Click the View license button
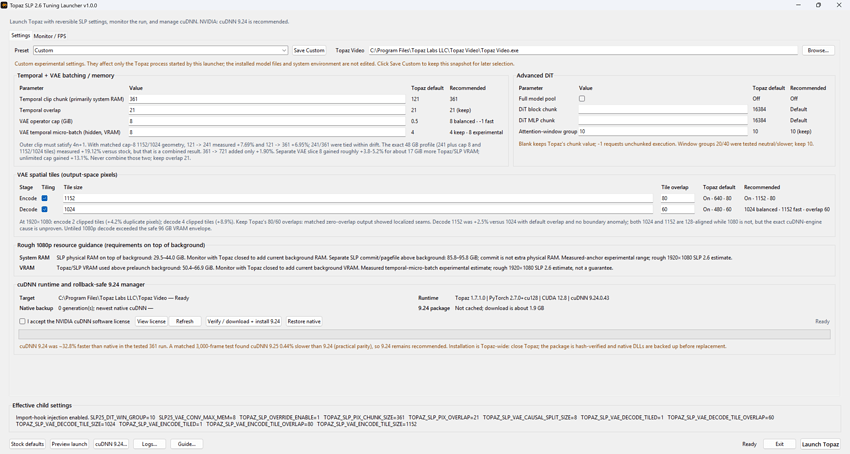 point(151,322)
